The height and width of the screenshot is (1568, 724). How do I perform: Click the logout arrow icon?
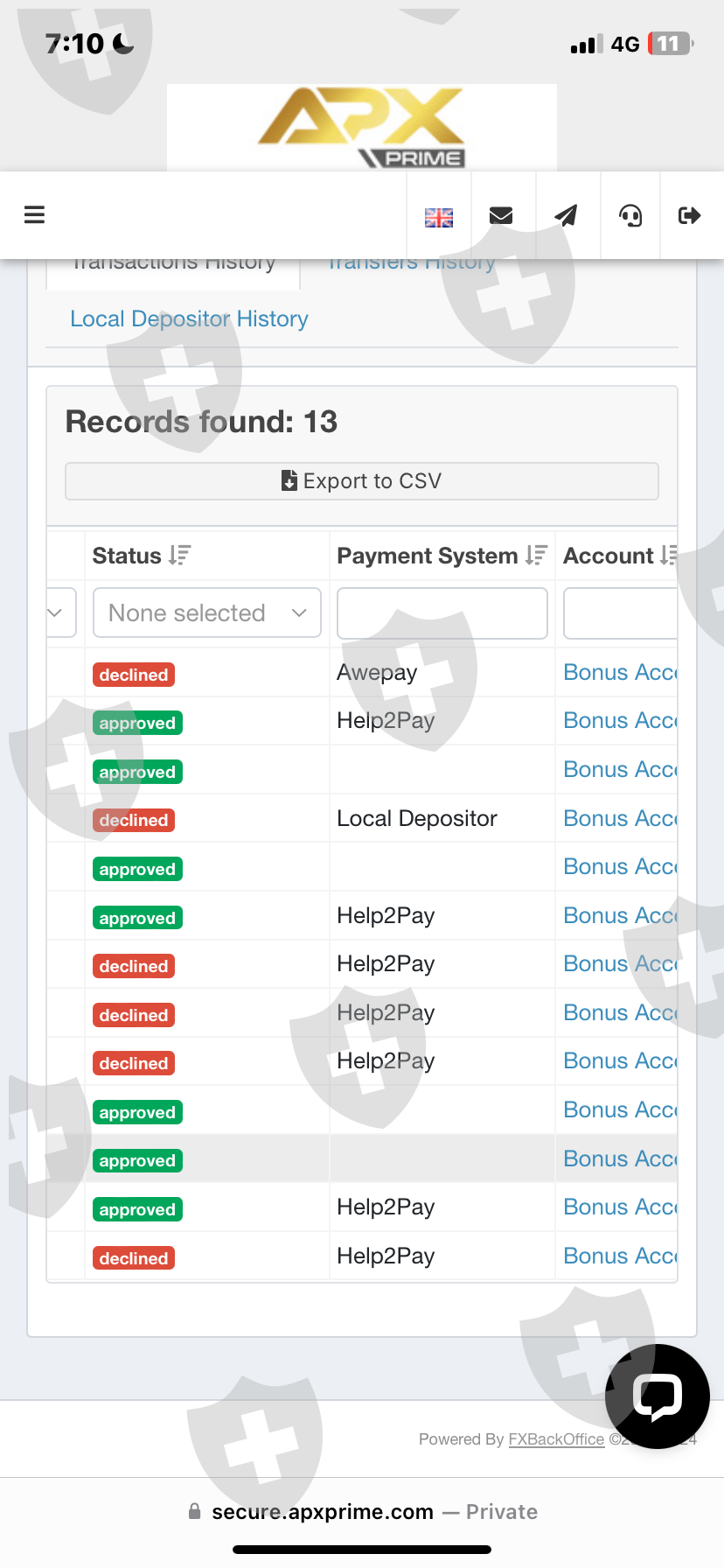[x=689, y=215]
